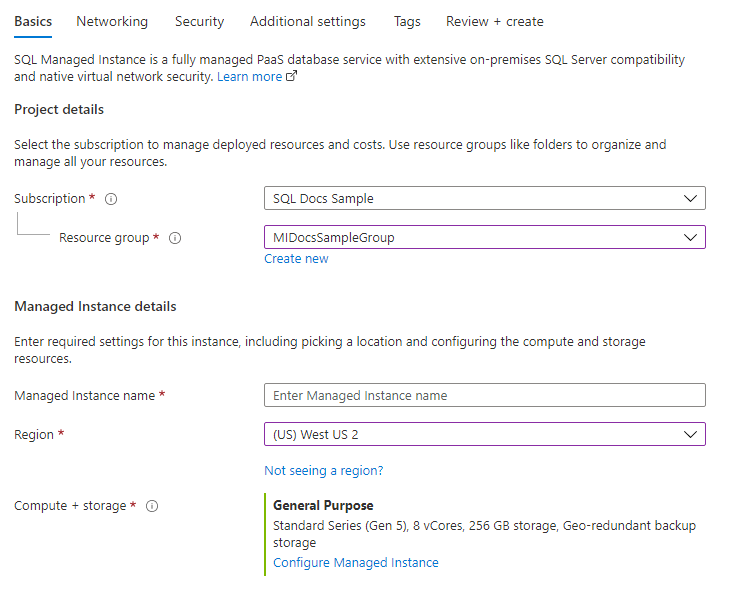Select the Basics tab

point(33,21)
